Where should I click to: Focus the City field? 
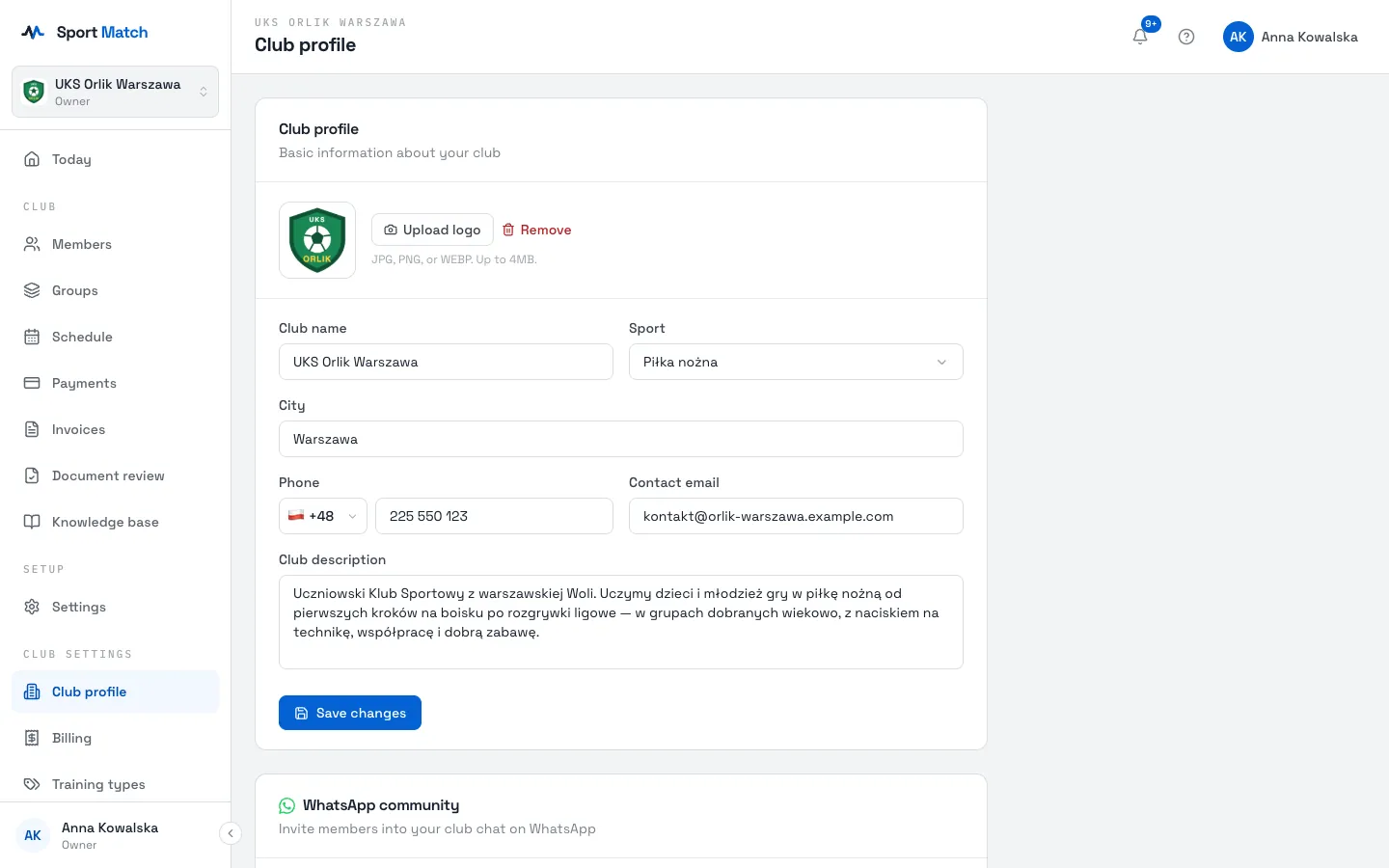(621, 439)
